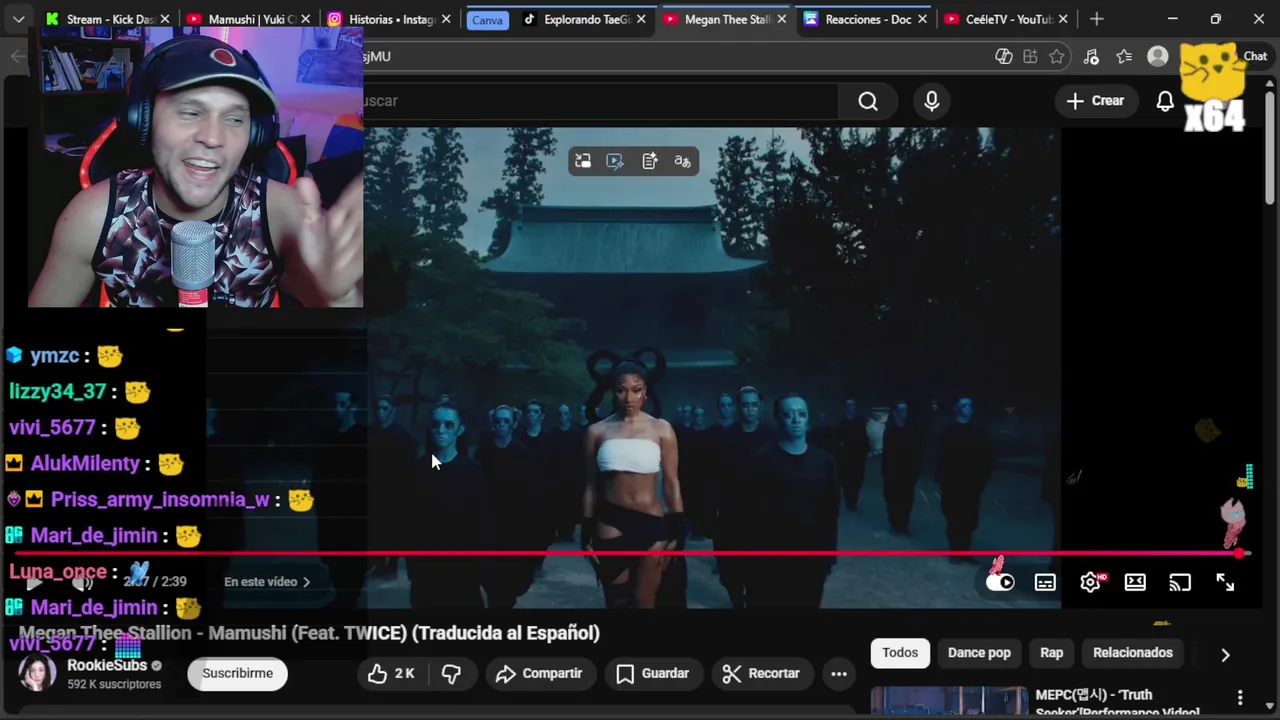The width and height of the screenshot is (1280, 720).
Task: Open the player settings gear
Action: click(1090, 582)
